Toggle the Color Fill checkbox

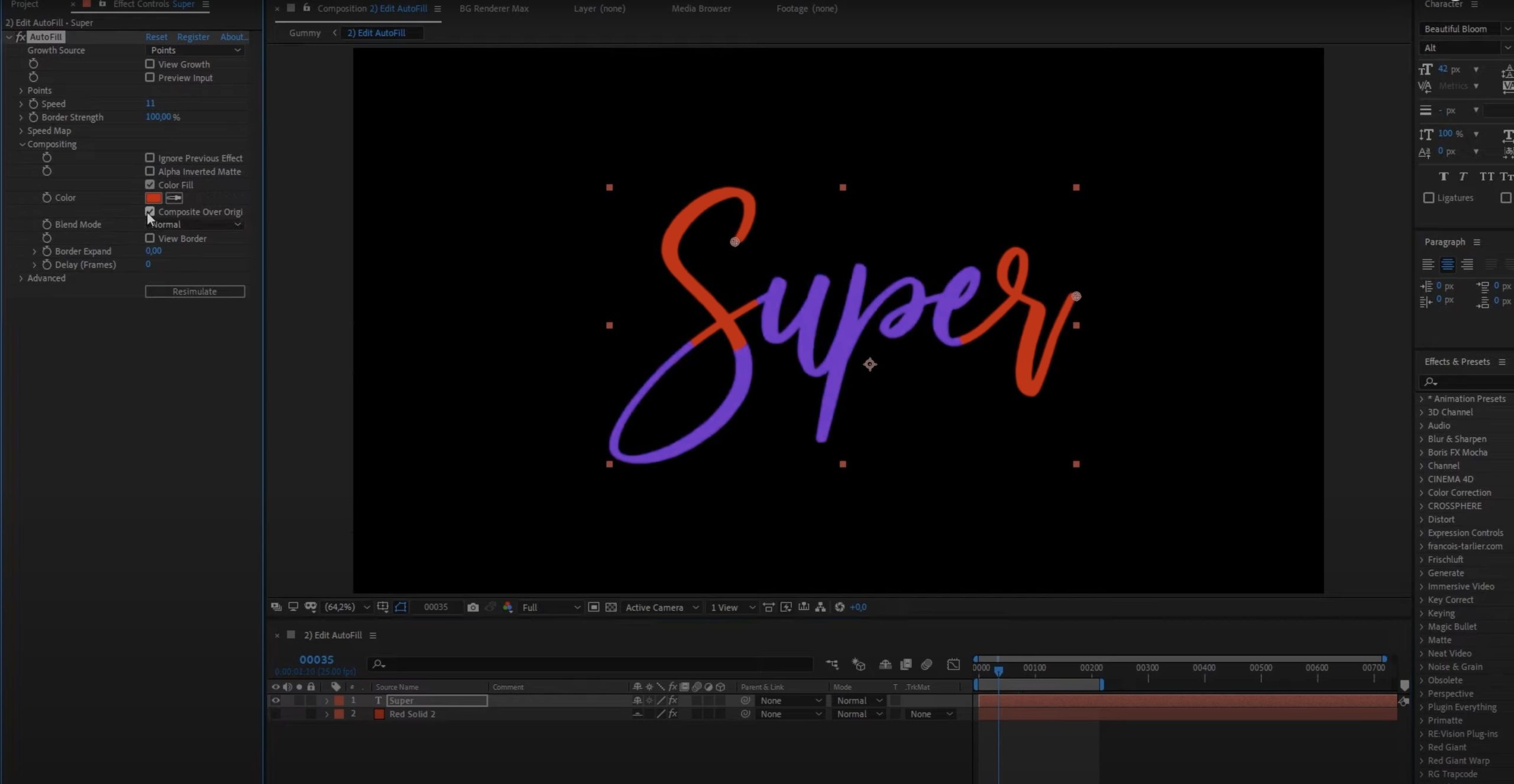point(150,184)
